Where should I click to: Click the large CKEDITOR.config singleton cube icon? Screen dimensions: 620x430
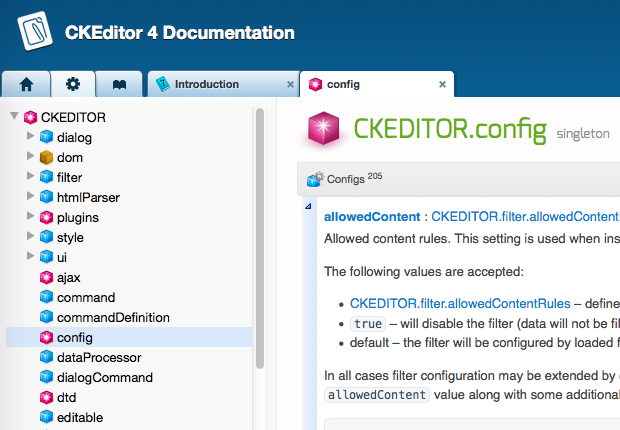tap(323, 128)
